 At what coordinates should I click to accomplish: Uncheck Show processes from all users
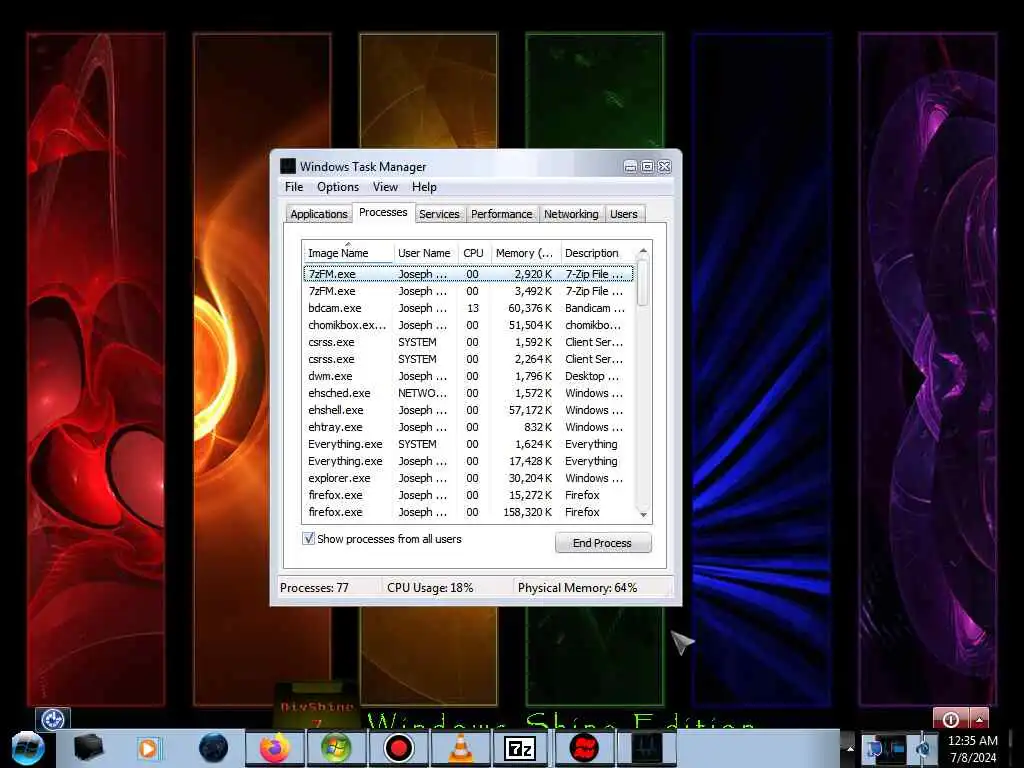(x=308, y=539)
